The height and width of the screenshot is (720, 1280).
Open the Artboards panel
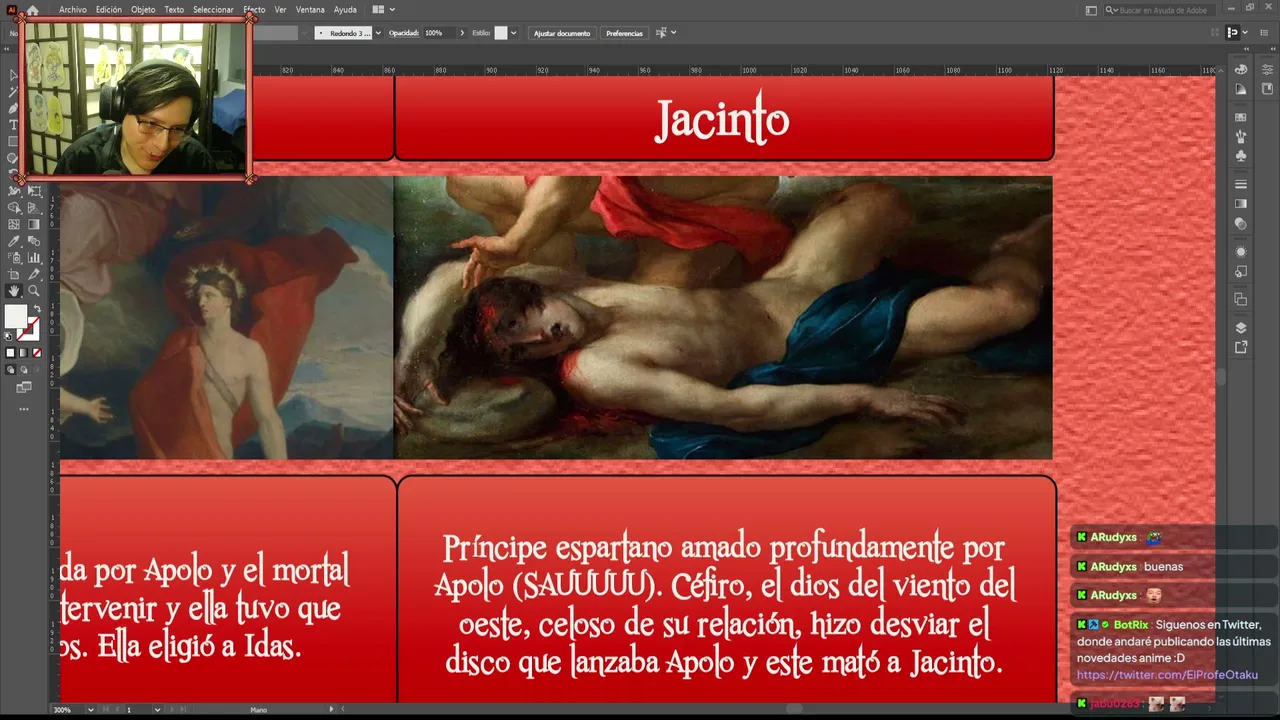1241,299
